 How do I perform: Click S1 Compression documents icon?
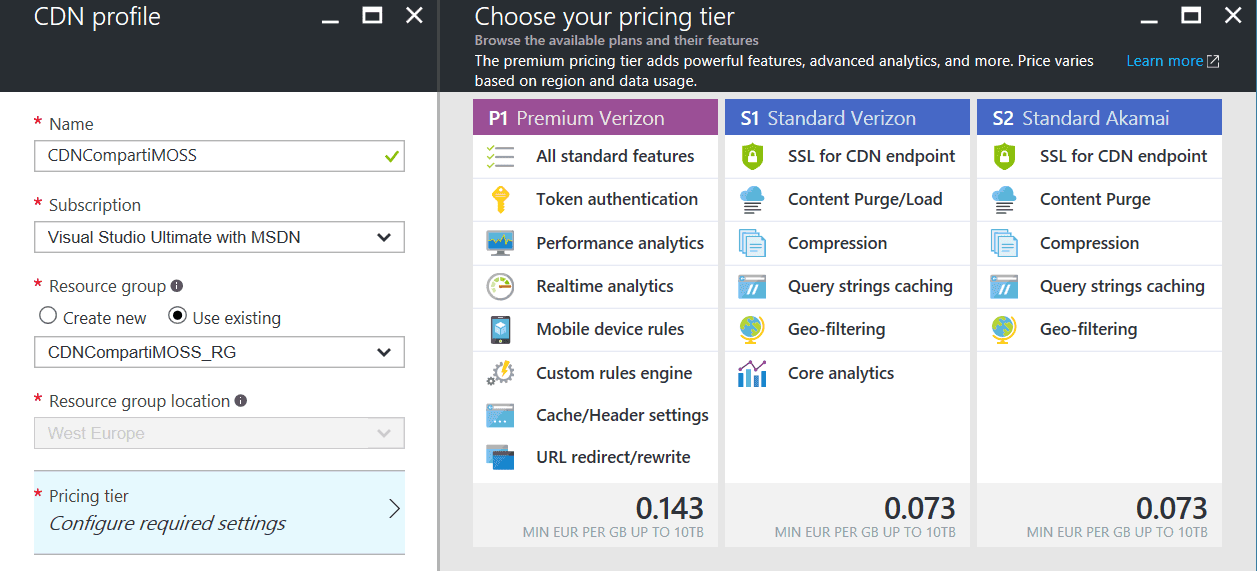click(752, 243)
